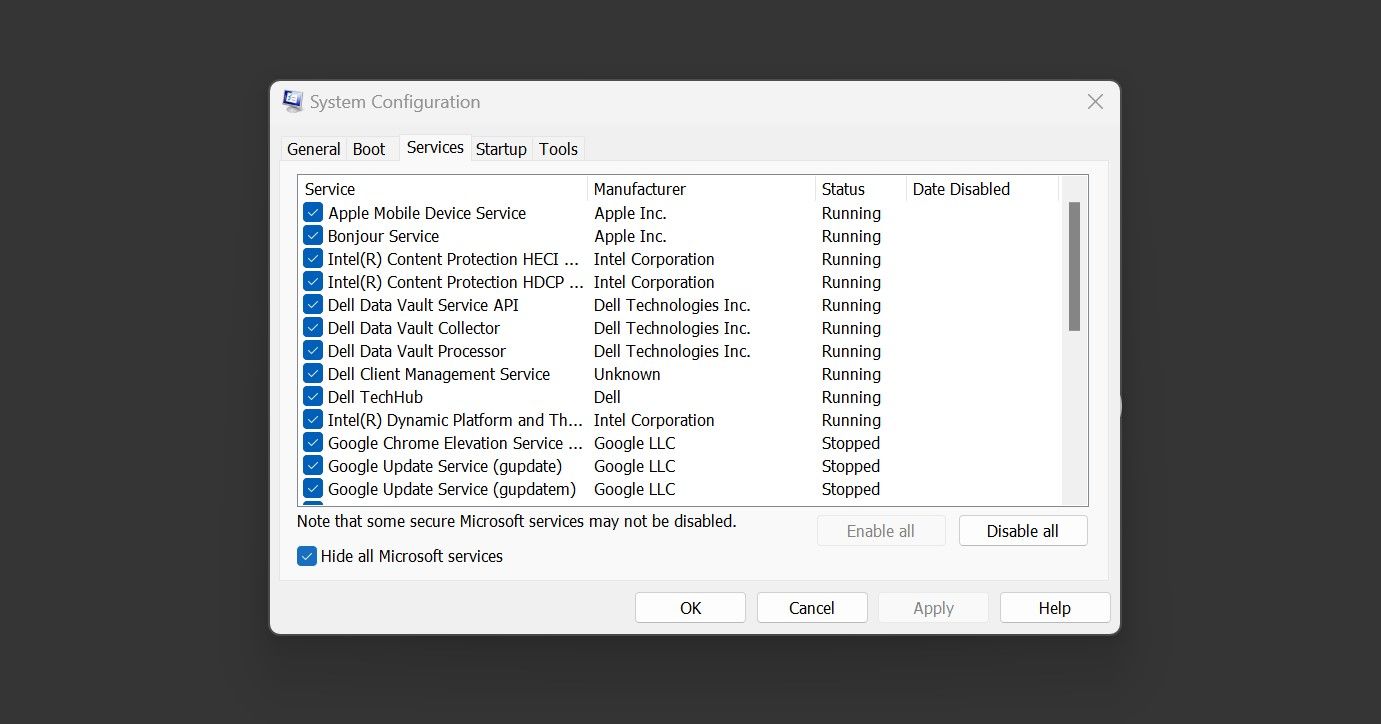Viewport: 1381px width, 724px height.
Task: Open the General tab
Action: tap(313, 148)
